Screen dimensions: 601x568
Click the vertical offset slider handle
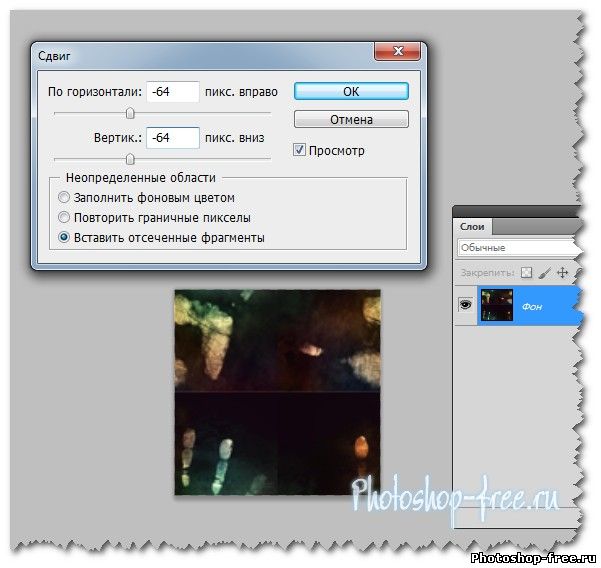130,158
